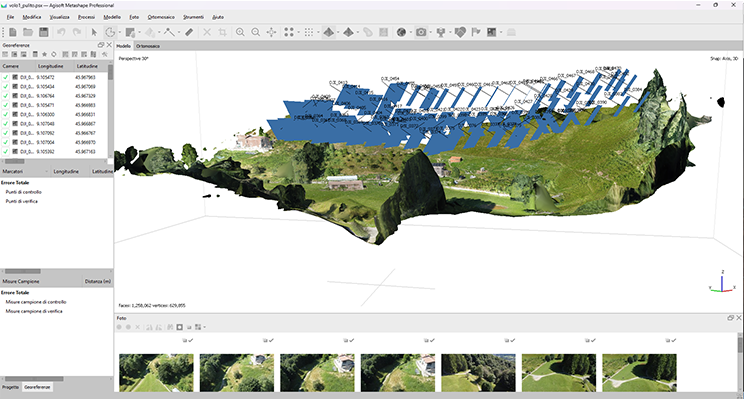
Task: Select Punti di controllo row
Action: coord(24,192)
